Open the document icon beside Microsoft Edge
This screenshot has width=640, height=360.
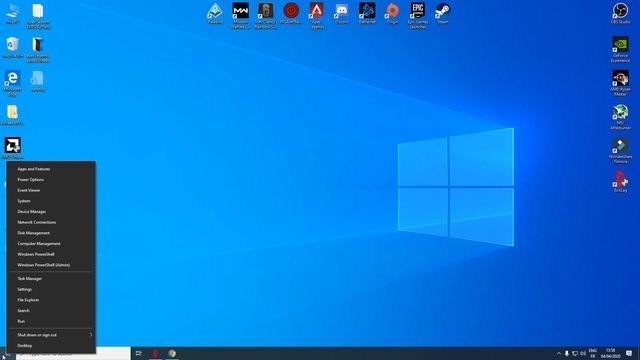tap(38, 81)
